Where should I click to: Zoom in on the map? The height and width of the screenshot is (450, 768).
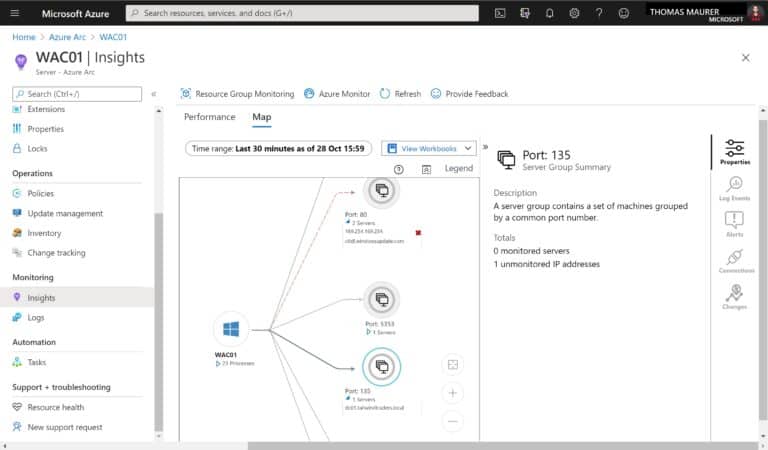point(453,393)
